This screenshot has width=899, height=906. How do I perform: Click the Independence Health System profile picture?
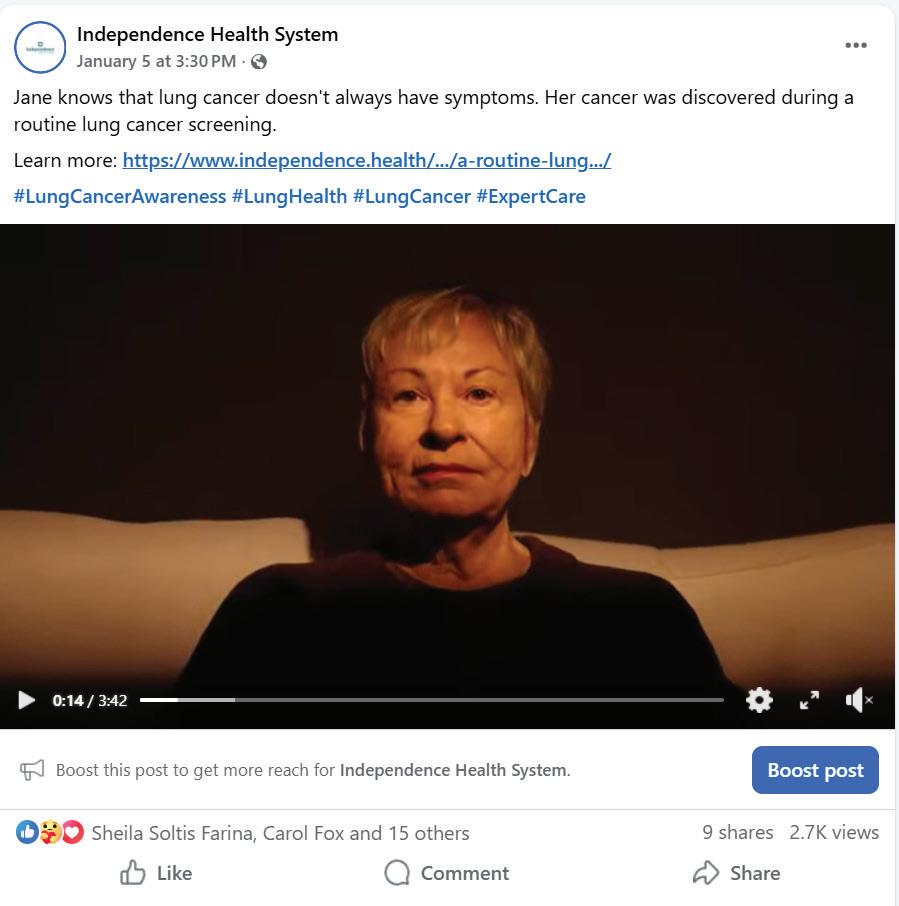point(40,47)
